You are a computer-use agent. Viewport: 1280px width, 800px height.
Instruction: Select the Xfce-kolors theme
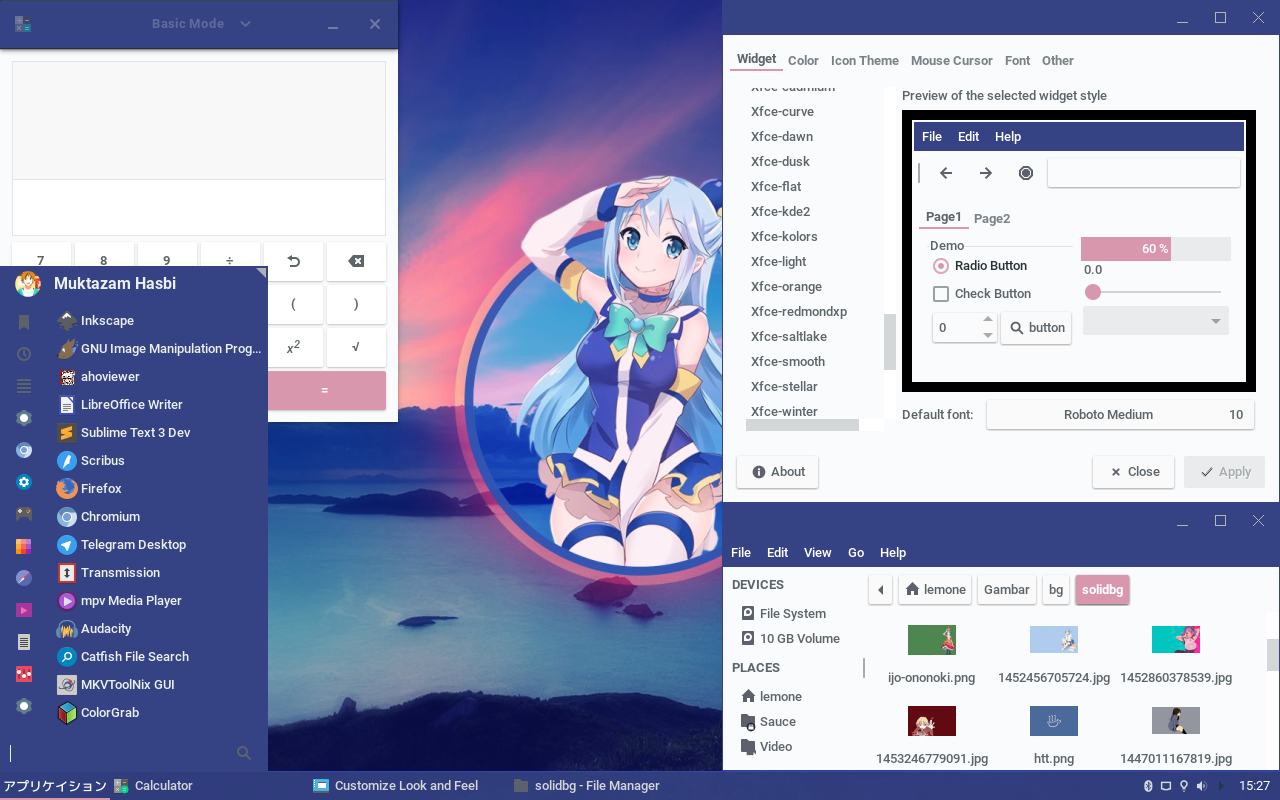784,237
